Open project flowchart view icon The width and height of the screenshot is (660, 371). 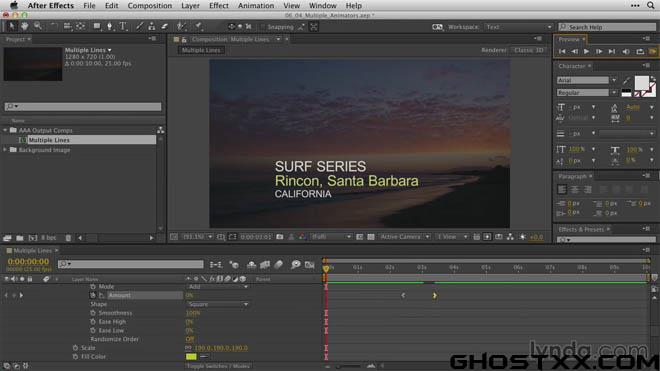tap(160, 130)
